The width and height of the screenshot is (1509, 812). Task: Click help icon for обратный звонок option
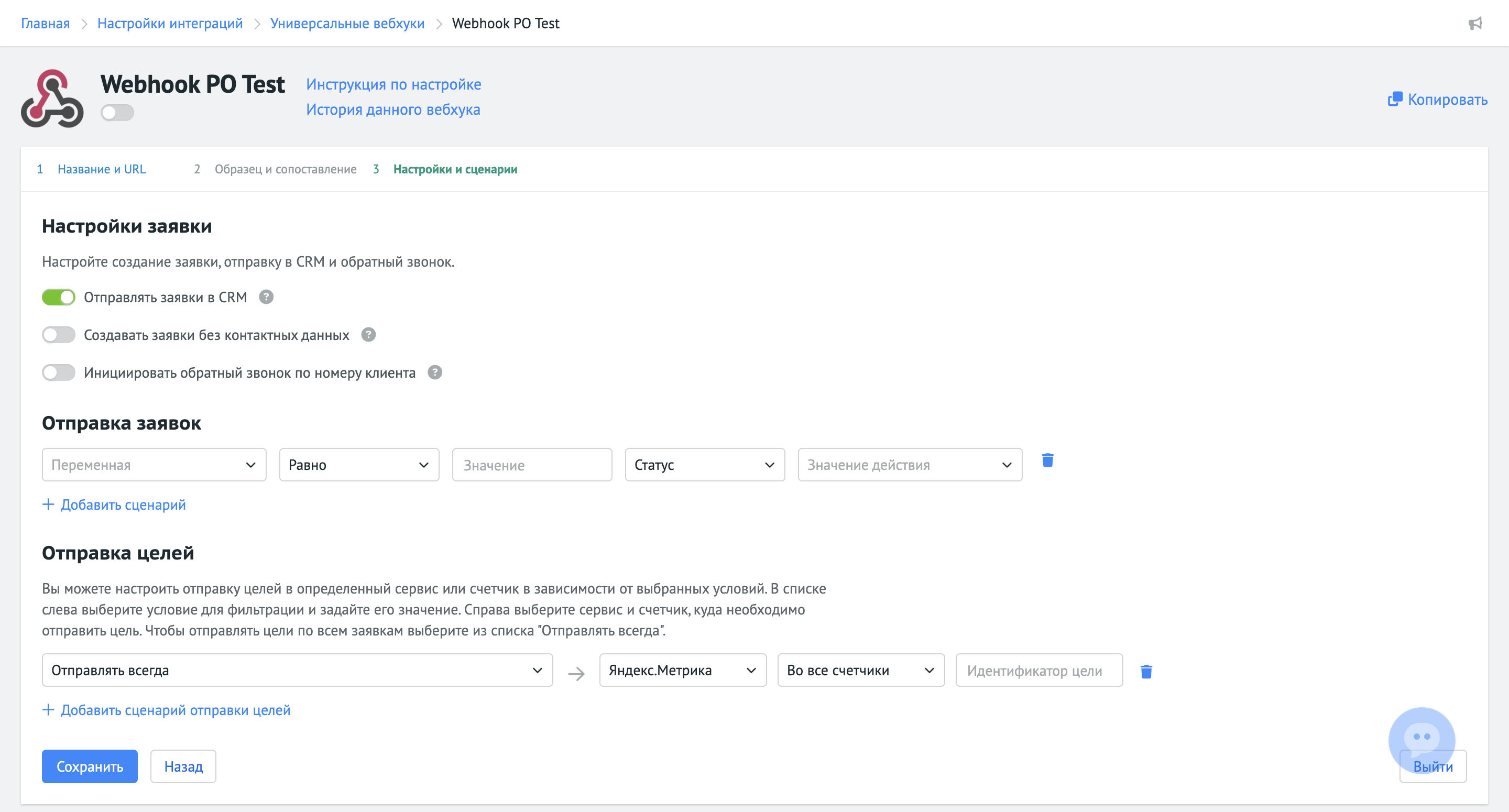pos(435,372)
